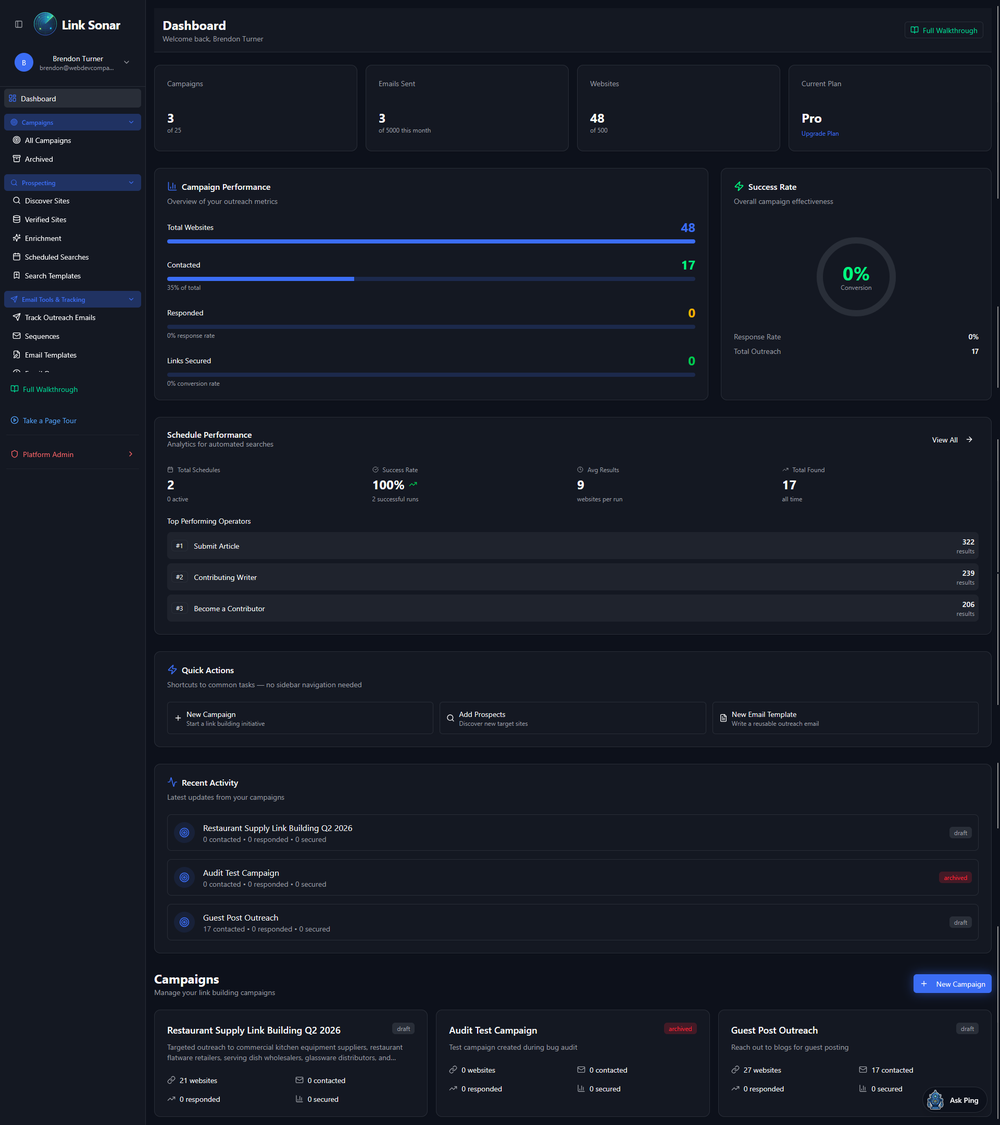Click the 0% Conversion ring

pos(856,277)
